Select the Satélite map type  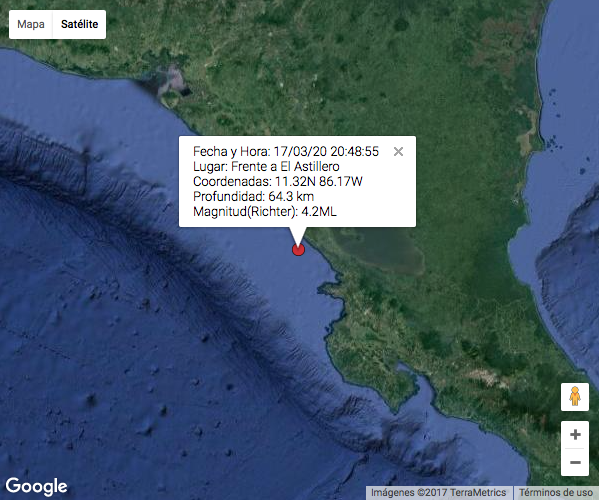[79, 24]
